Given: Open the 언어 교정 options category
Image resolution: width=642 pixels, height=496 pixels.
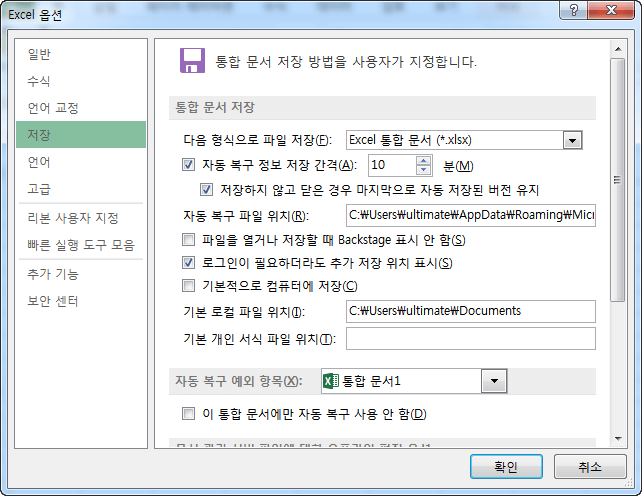Looking at the screenshot, I should (81, 108).
